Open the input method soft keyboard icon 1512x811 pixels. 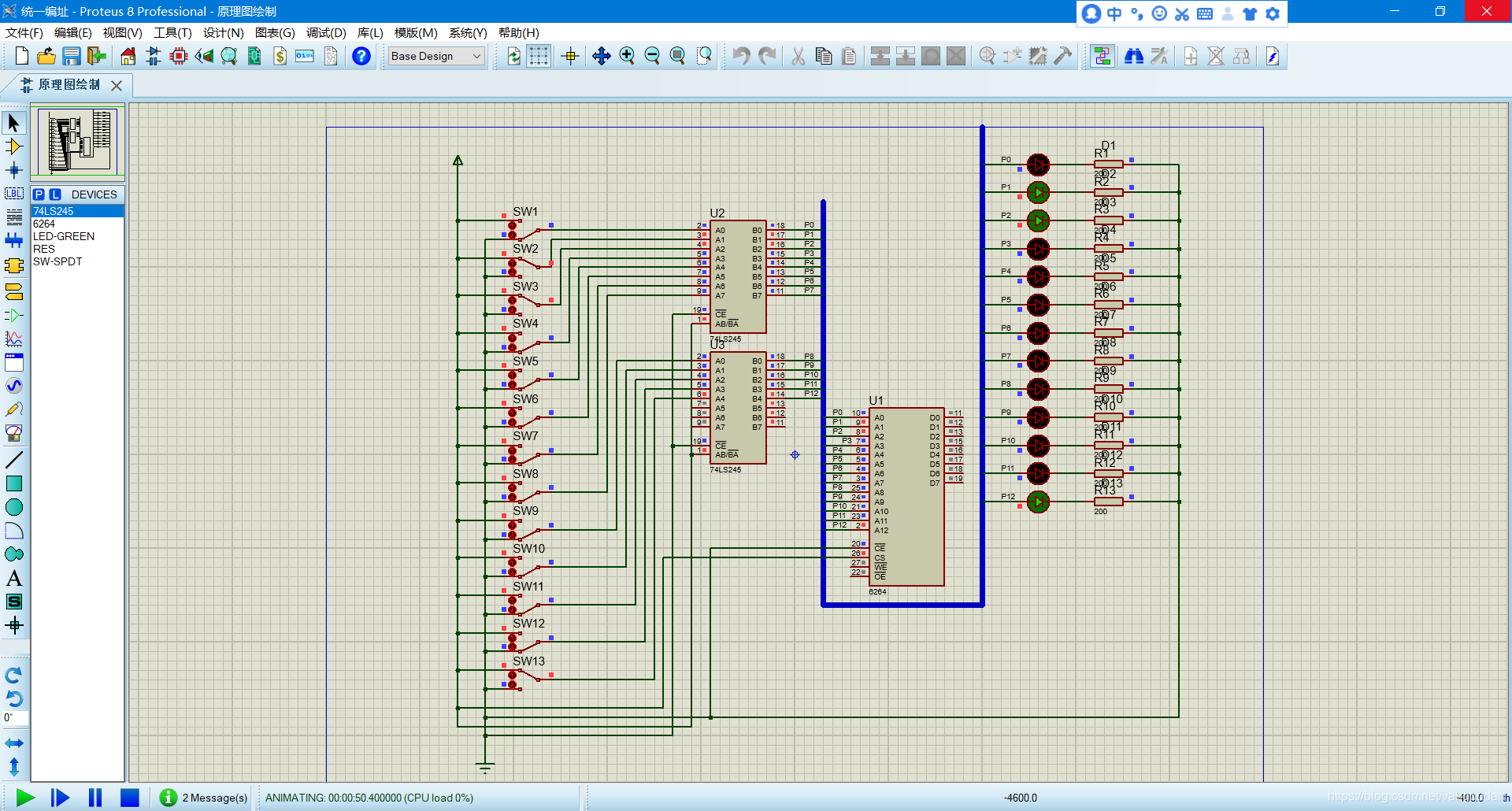[1205, 13]
